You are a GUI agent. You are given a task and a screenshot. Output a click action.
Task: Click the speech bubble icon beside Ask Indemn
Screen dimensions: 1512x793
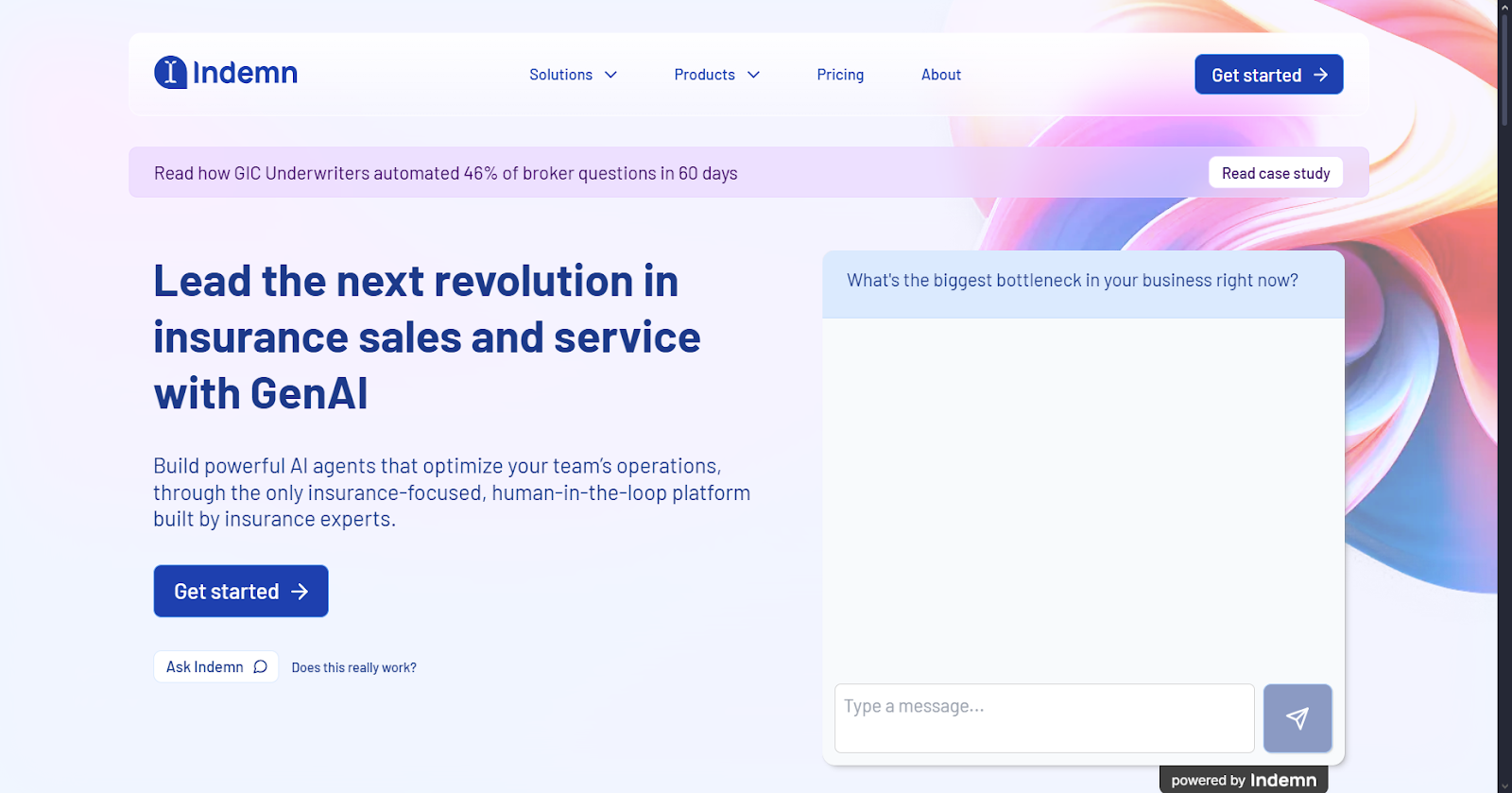click(x=261, y=667)
